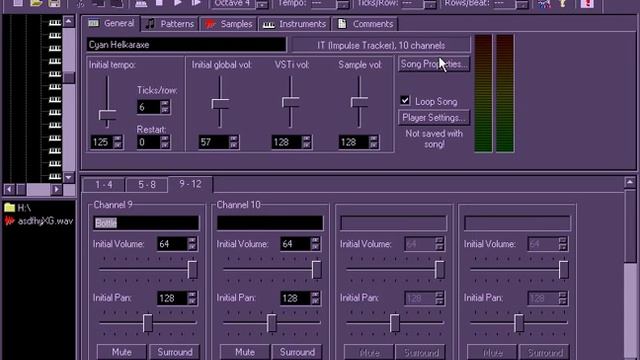640x360 pixels.
Task: Open the Octave 4 dropdown
Action: (262, 4)
